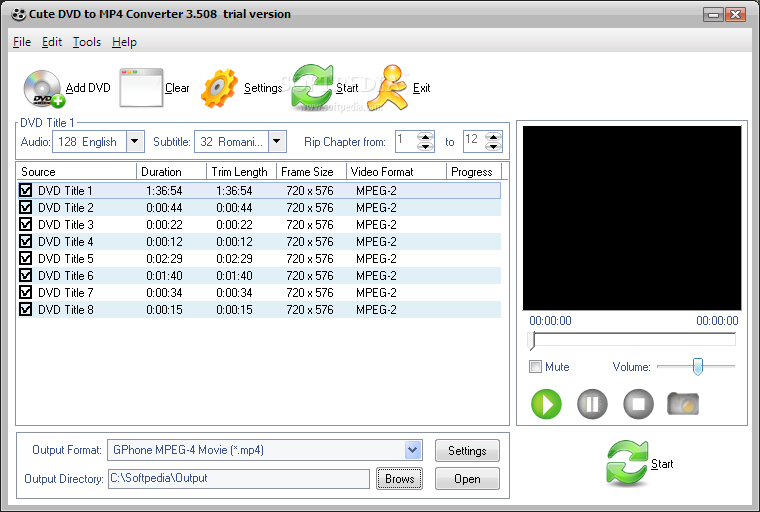The image size is (760, 512).
Task: Open Settings via the gear icon
Action: coord(220,88)
